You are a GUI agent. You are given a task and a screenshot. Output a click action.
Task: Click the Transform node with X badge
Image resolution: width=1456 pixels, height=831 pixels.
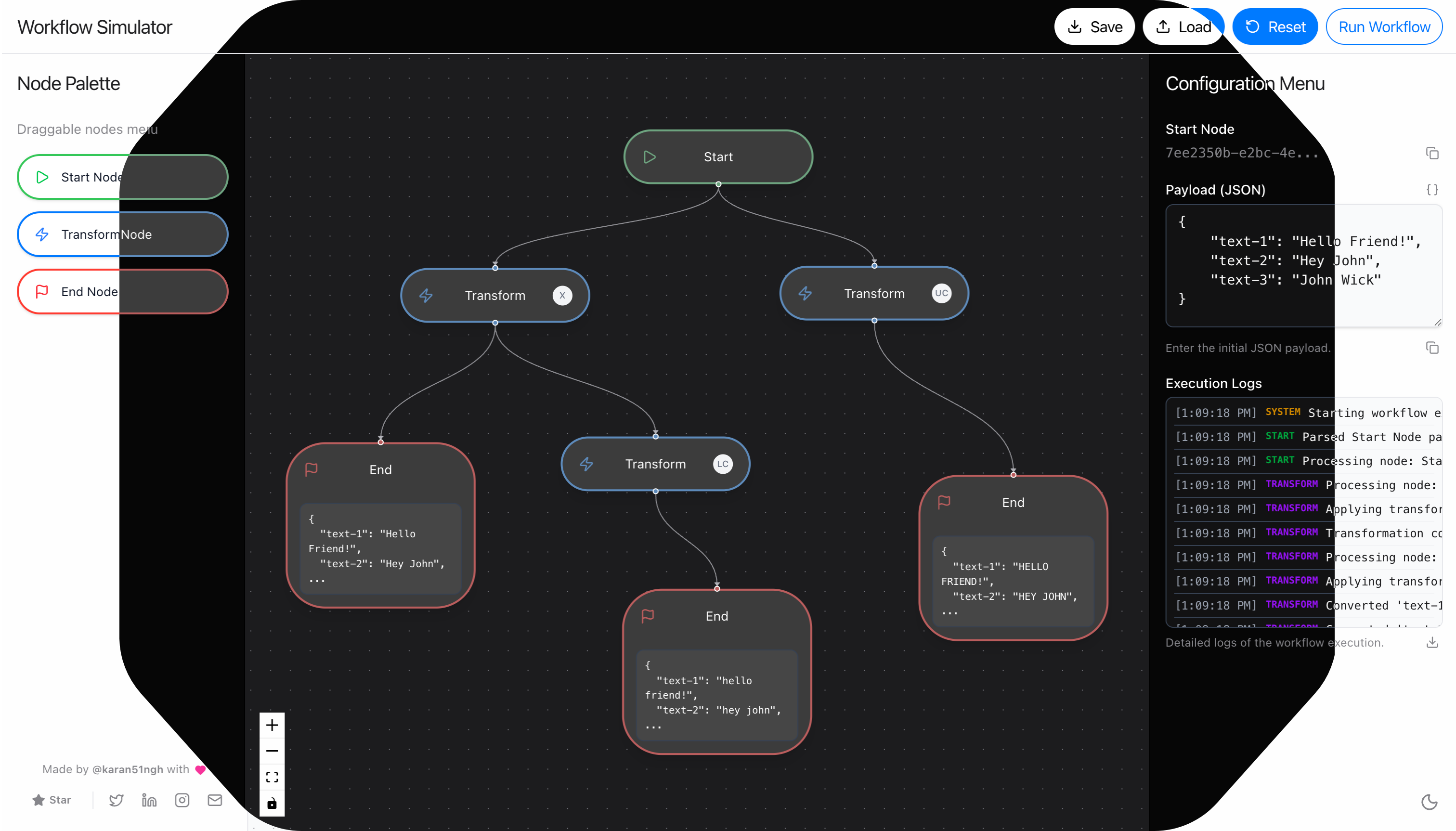click(495, 296)
